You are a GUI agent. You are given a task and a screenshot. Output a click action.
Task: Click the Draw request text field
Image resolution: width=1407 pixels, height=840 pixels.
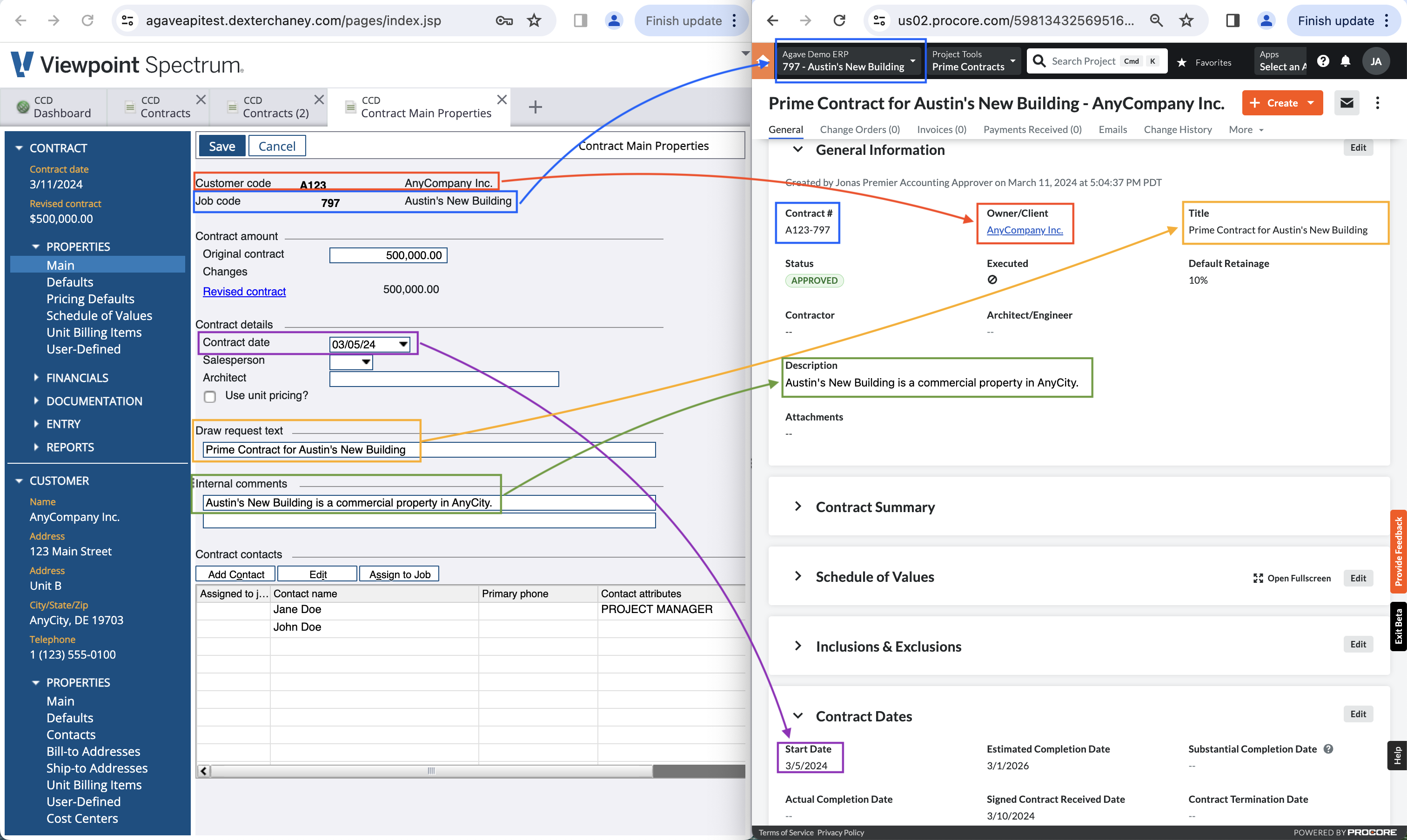click(429, 449)
